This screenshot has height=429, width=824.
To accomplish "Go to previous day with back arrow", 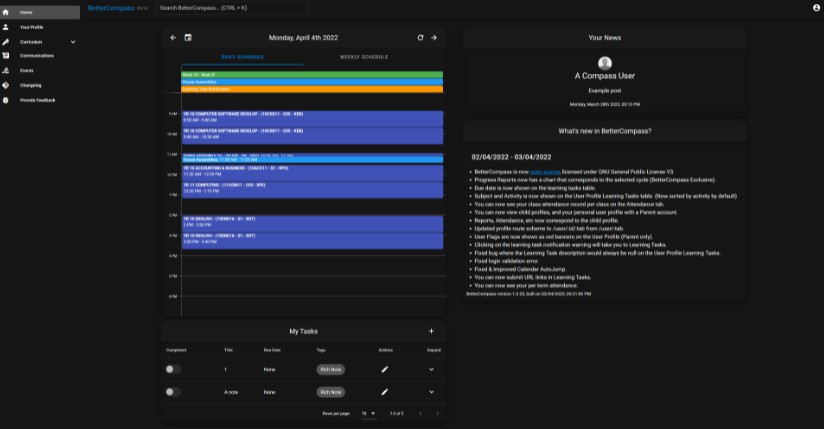I will pyautogui.click(x=173, y=38).
